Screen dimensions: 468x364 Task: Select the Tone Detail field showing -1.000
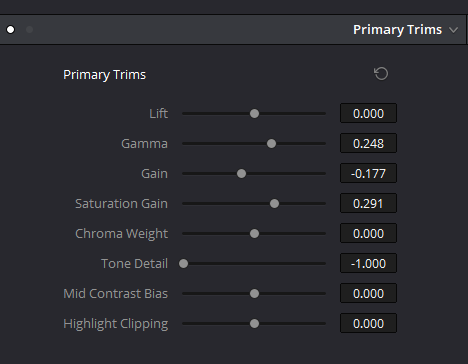pyautogui.click(x=368, y=263)
